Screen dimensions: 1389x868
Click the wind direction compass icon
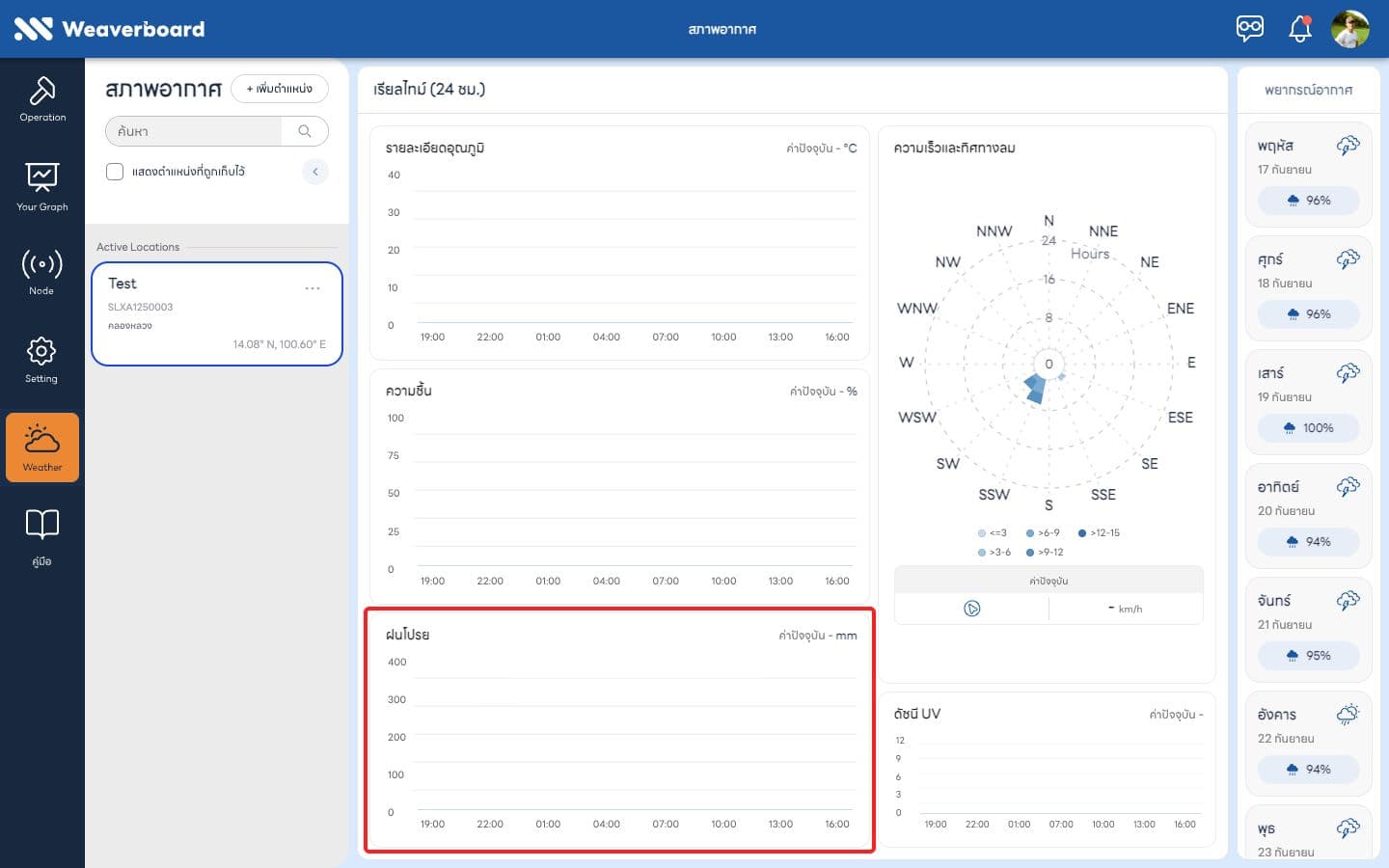[971, 609]
